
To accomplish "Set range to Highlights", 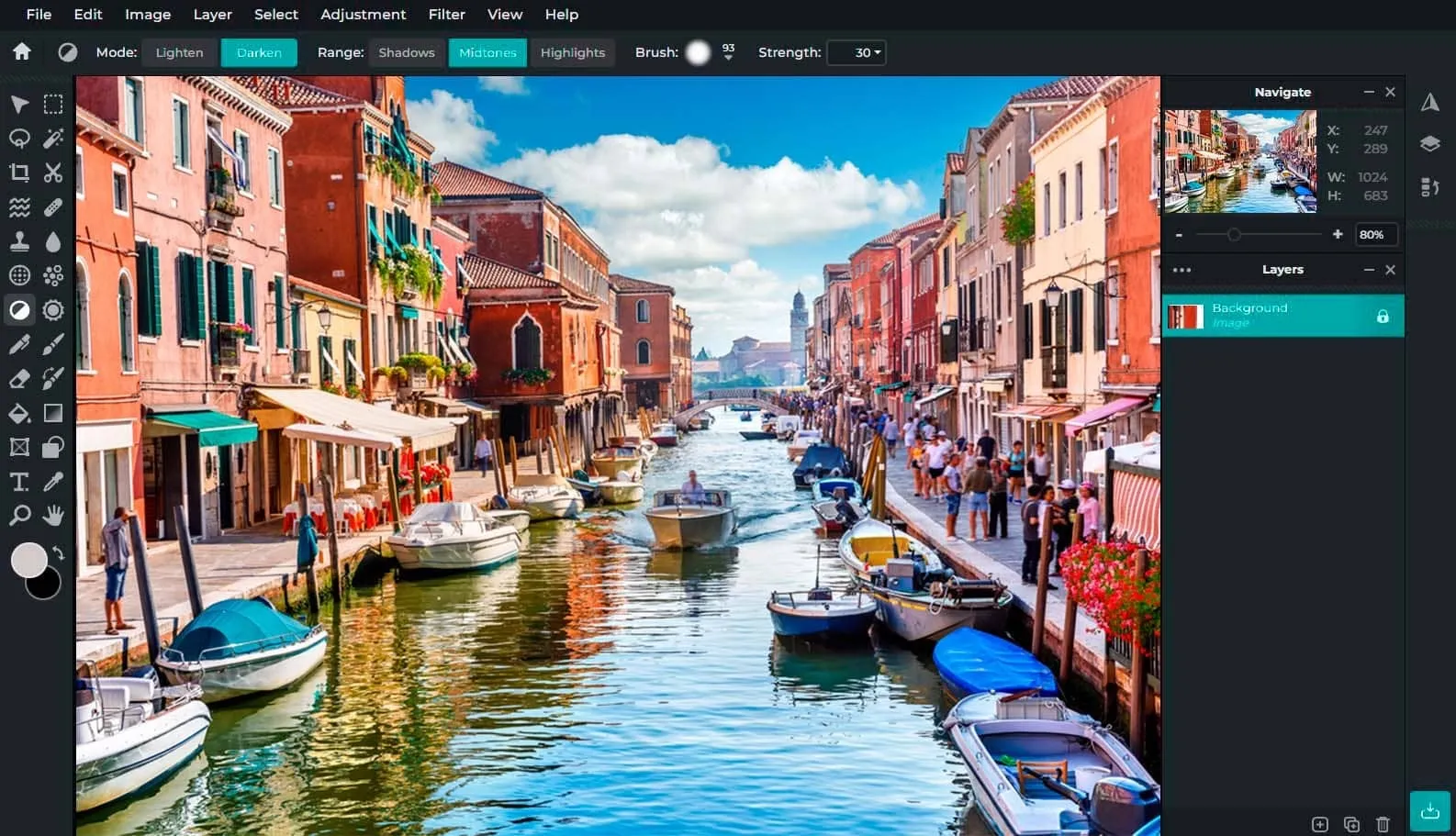I will (572, 52).
